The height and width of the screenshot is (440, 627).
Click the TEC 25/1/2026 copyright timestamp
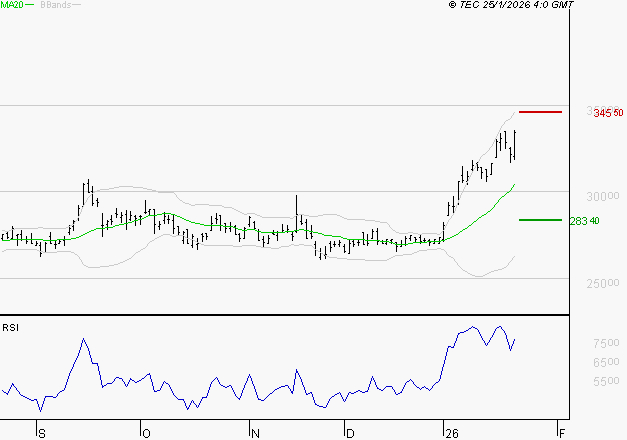tap(511, 5)
